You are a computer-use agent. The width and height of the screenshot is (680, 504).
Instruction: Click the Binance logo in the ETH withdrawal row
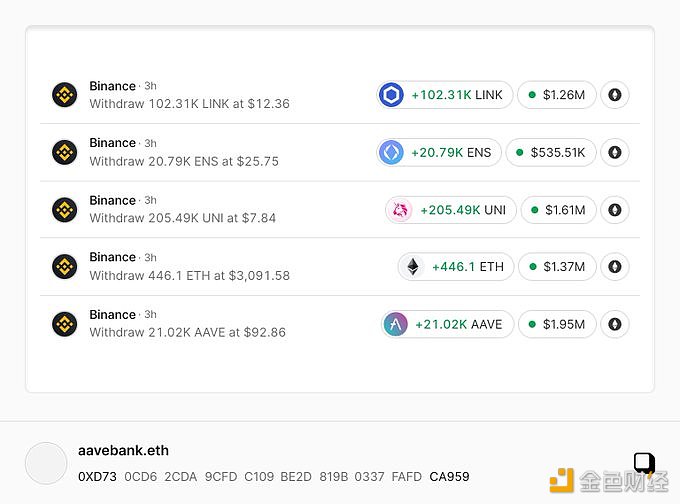(65, 266)
